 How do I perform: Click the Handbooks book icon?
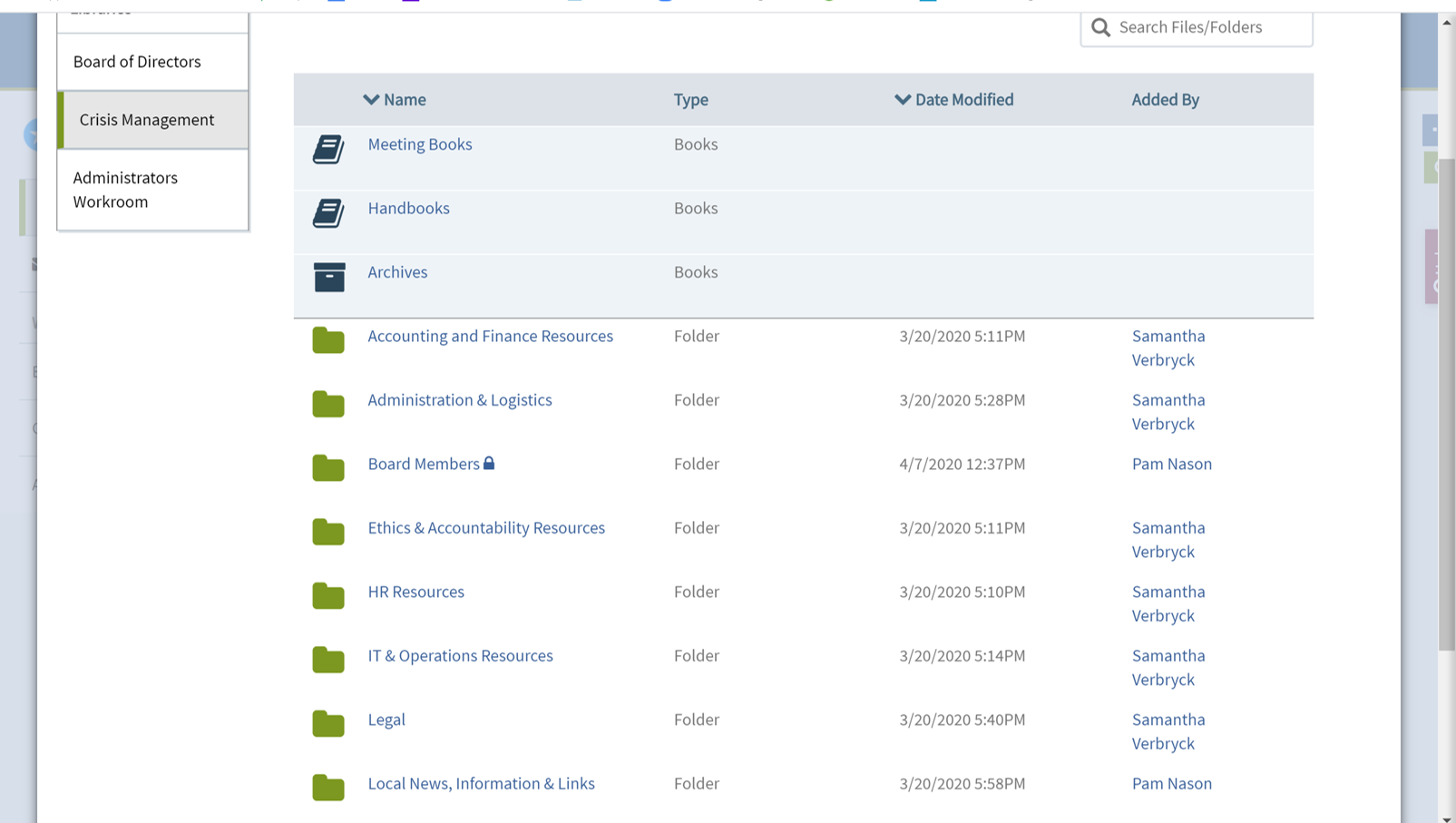point(328,213)
